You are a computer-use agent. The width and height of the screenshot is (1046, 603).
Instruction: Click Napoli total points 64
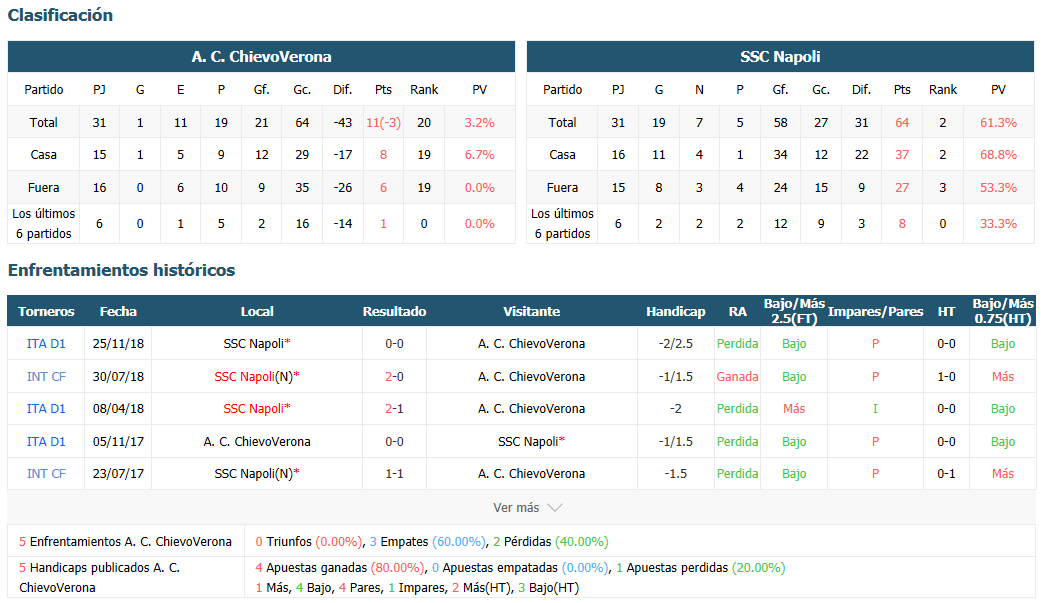[x=902, y=123]
